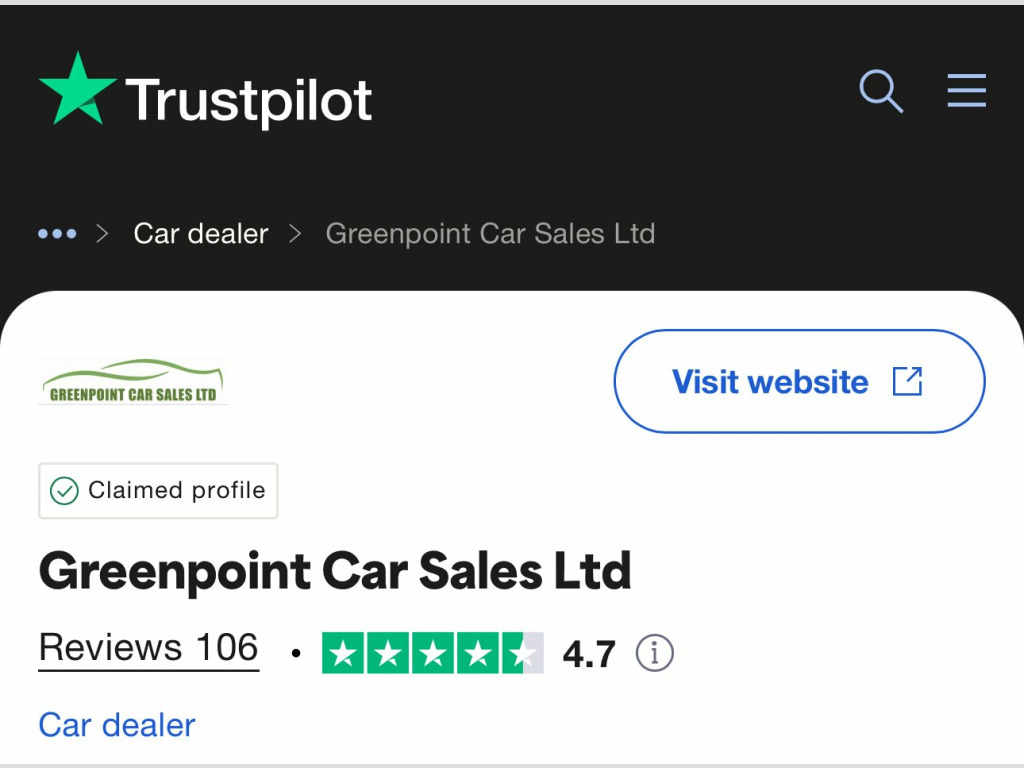1024x768 pixels.
Task: Click the green star rating bar
Action: pyautogui.click(x=432, y=654)
